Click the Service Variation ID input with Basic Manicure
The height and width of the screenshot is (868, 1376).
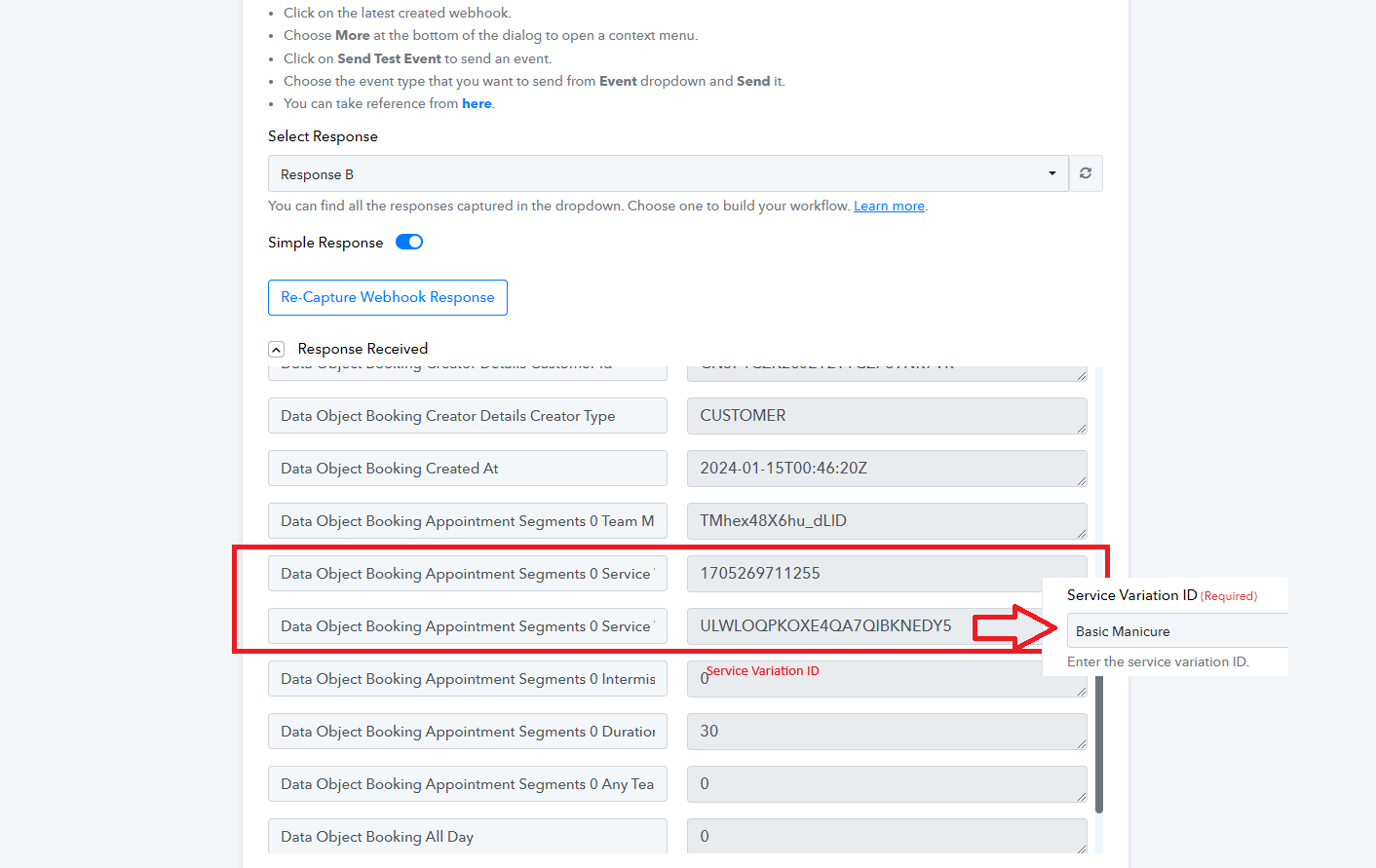1177,630
